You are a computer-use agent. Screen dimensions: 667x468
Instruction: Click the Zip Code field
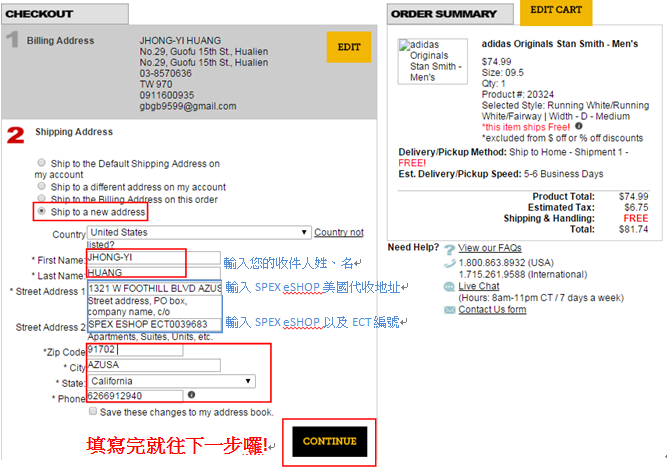point(135,350)
